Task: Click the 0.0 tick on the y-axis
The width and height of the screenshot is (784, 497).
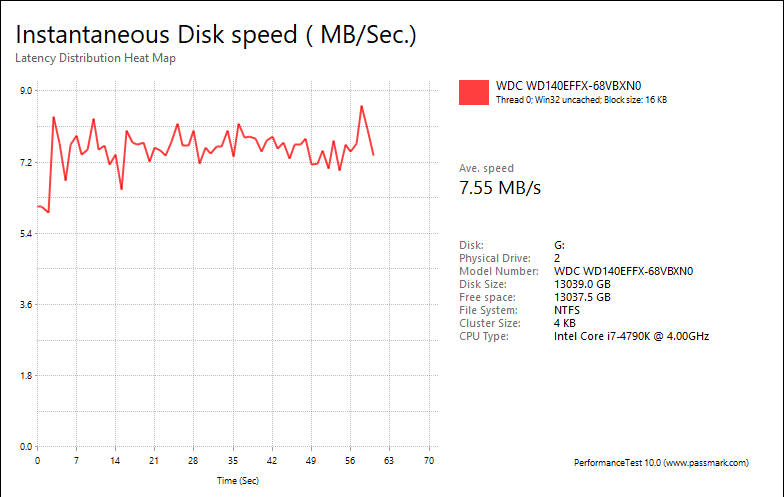Action: pos(26,447)
